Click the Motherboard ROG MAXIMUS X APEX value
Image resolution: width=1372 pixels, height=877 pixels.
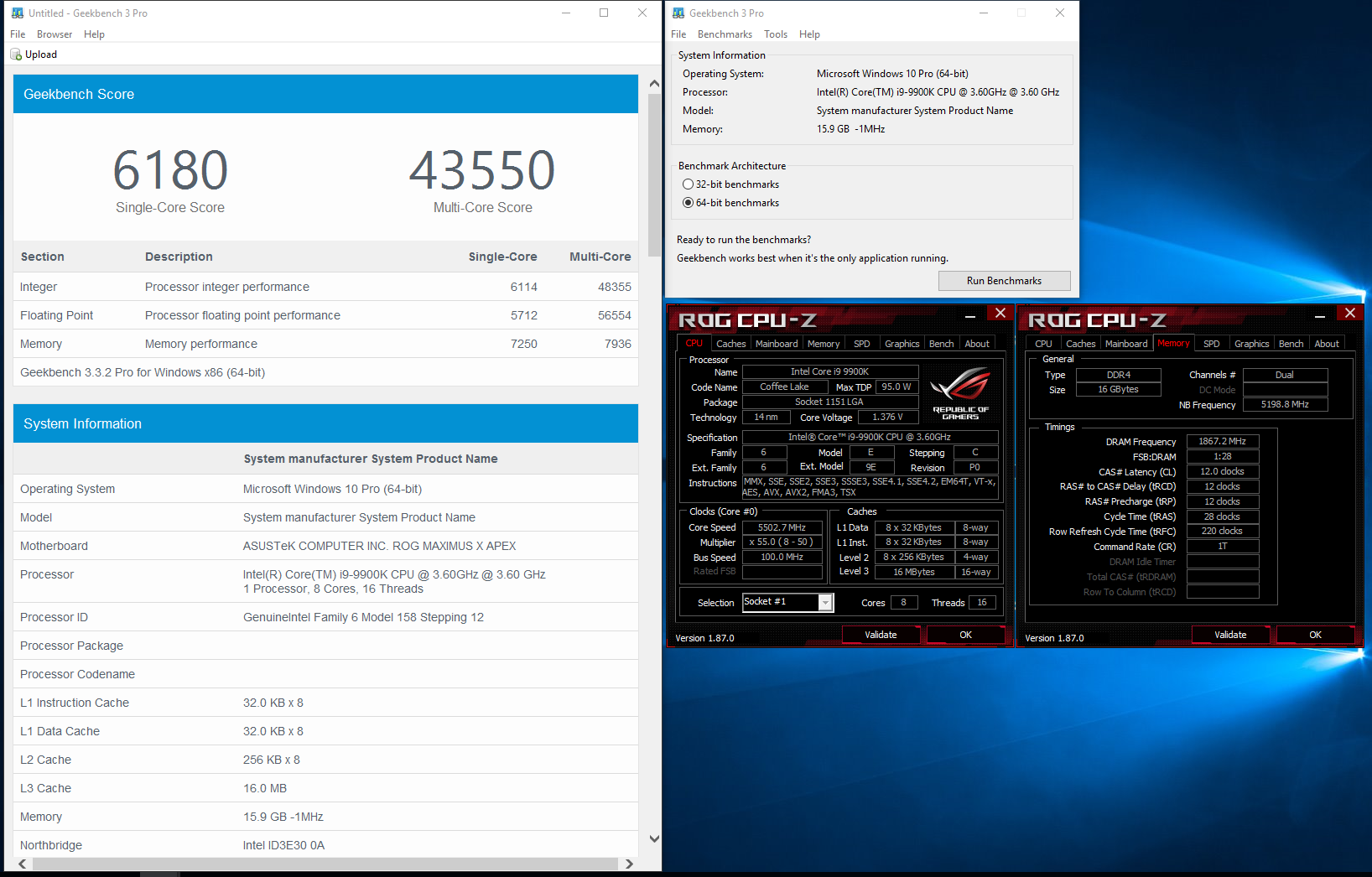click(379, 546)
